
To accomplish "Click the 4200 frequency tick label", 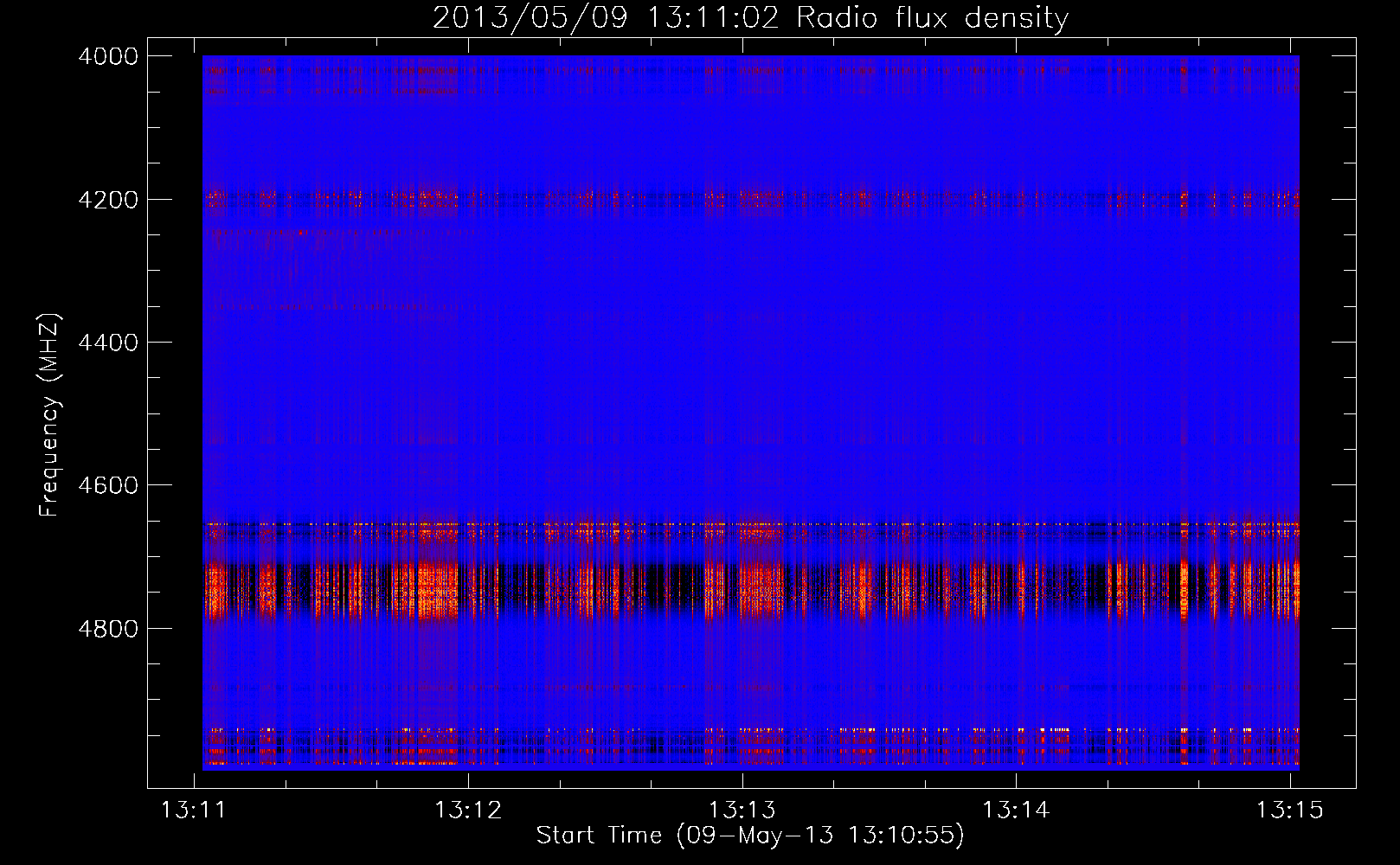I will (x=108, y=200).
